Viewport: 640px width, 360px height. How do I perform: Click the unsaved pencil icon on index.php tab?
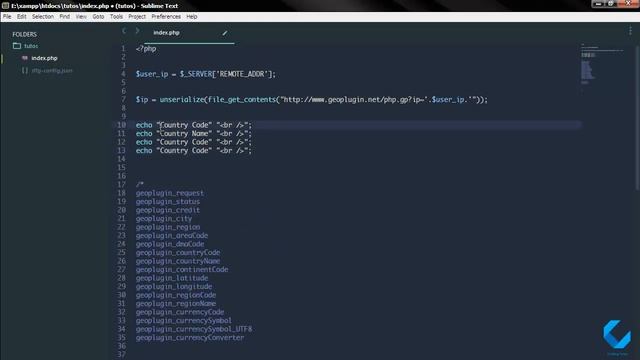coord(225,33)
